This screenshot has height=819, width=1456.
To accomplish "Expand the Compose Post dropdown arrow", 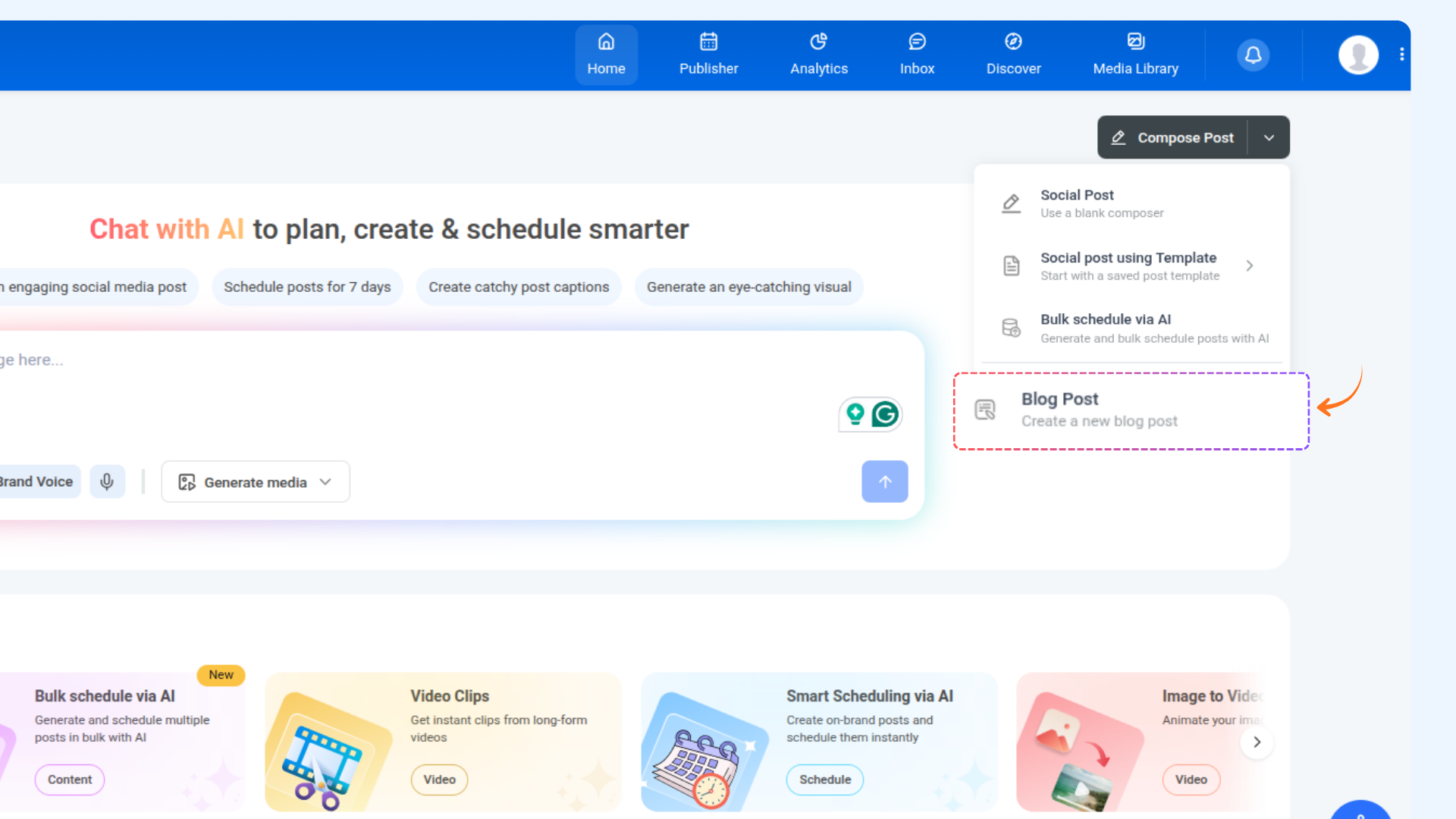I will click(x=1269, y=137).
